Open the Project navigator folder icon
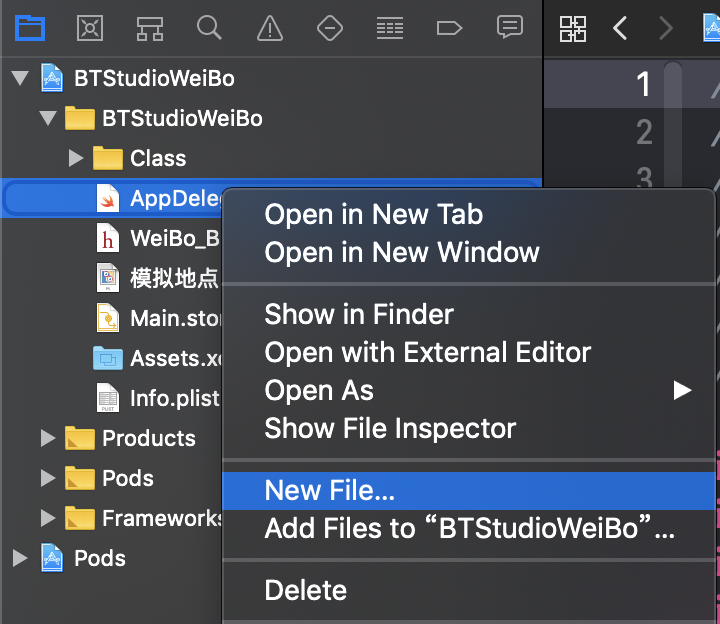Viewport: 720px width, 624px height. (30, 28)
